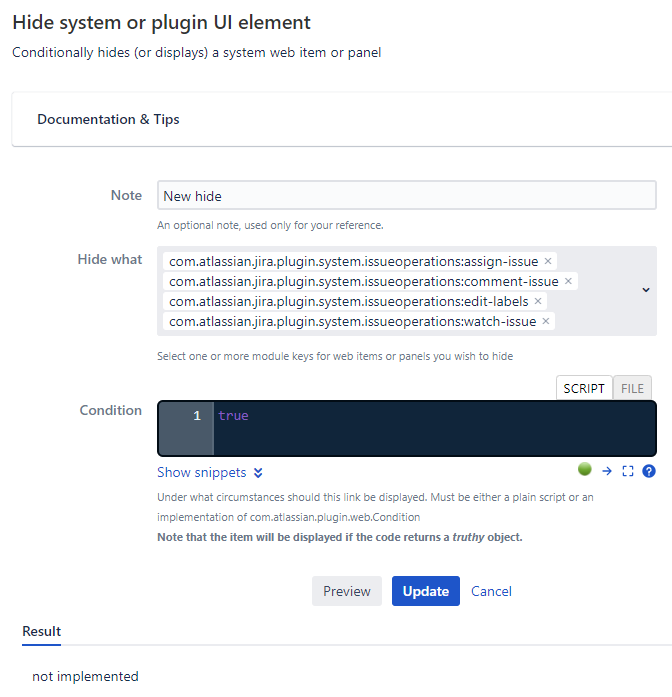The image size is (672, 697).
Task: Select the Result tab
Action: click(x=42, y=631)
